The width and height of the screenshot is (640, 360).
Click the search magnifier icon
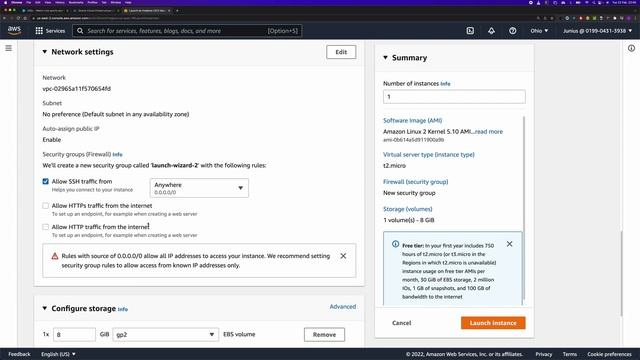coord(80,31)
